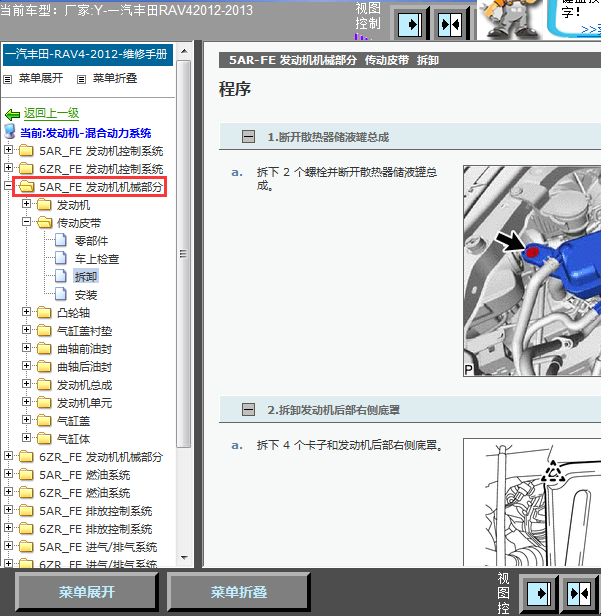Click the 菜单展开 icon in sidebar header
The width and height of the screenshot is (601, 616).
(7, 80)
